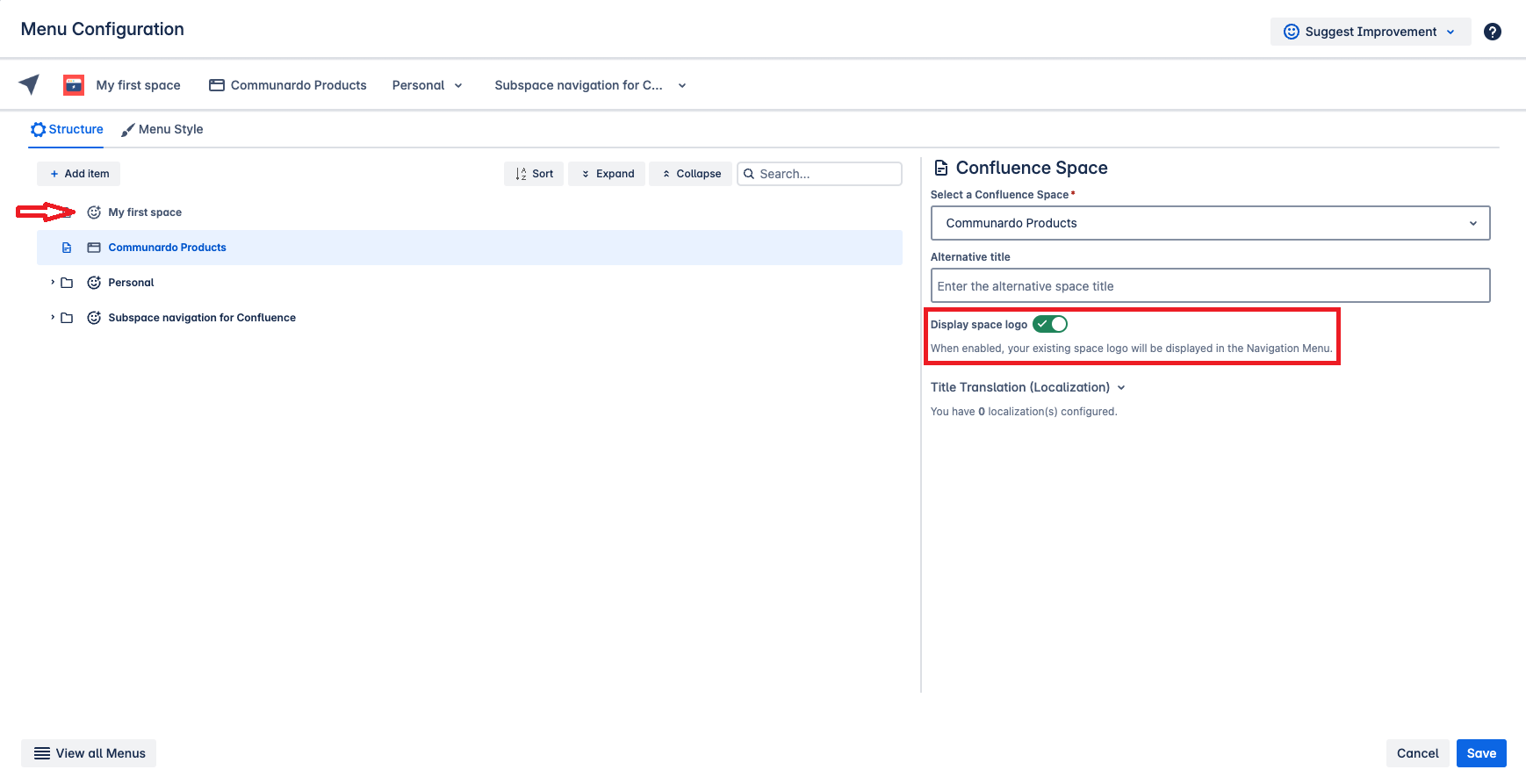Open the Select a Confluence Space dropdown
Screen dimensions: 1526x784
pyautogui.click(x=1209, y=223)
